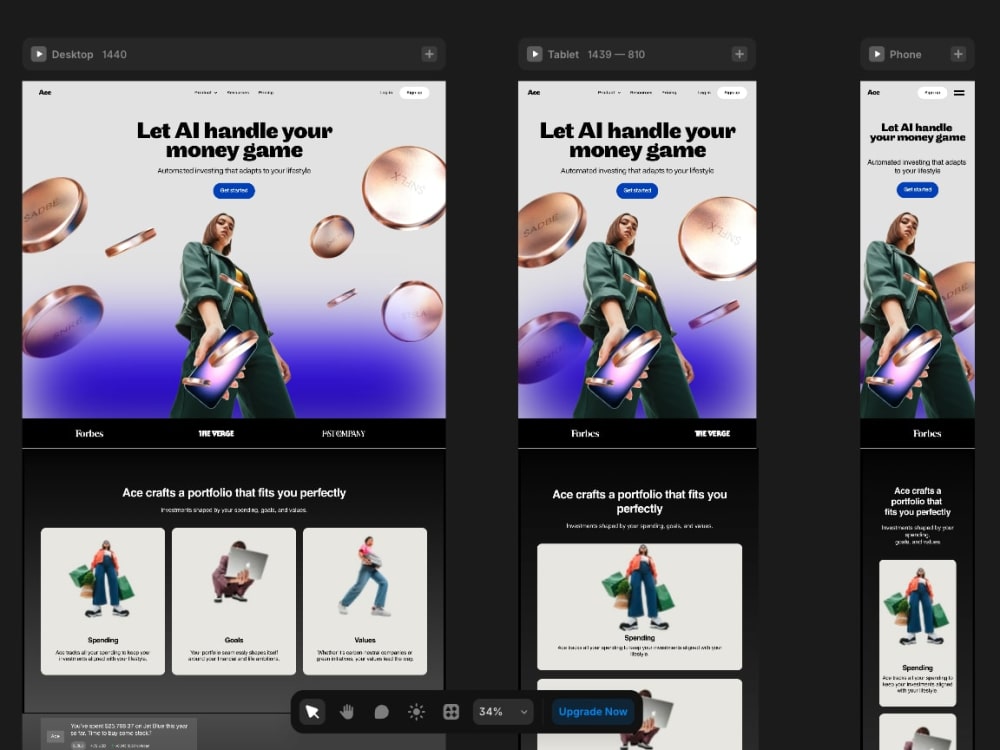
Task: Select Forbes logo in Tablet frame
Action: (585, 434)
